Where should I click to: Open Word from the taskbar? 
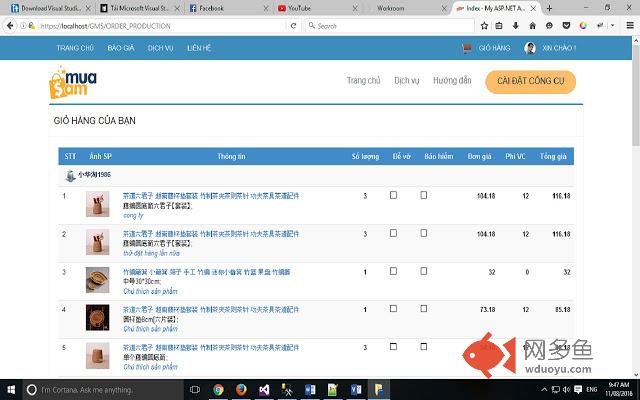tap(310, 390)
